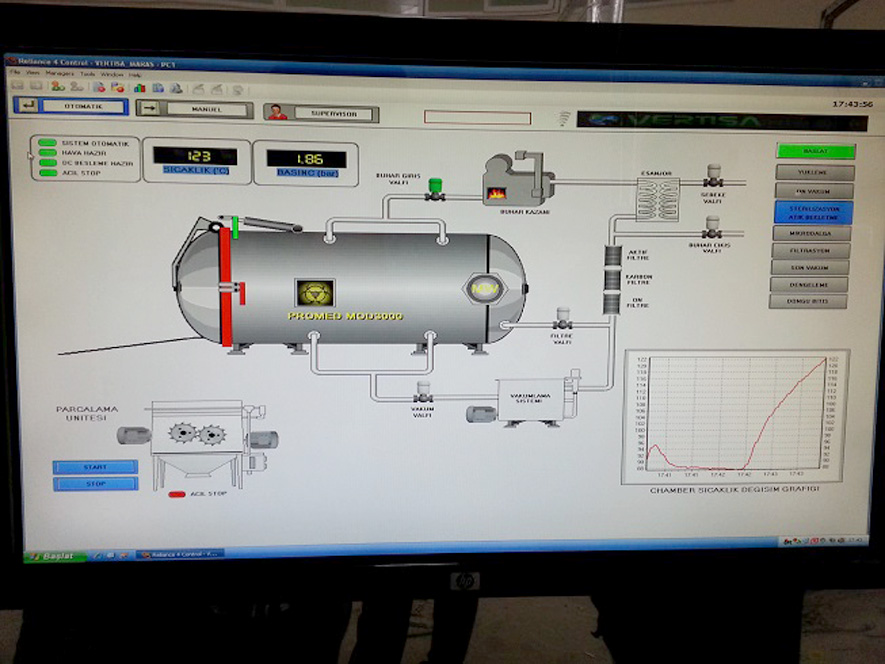Click the MW hexagon on the chamber
Image resolution: width=885 pixels, height=664 pixels.
click(x=485, y=289)
